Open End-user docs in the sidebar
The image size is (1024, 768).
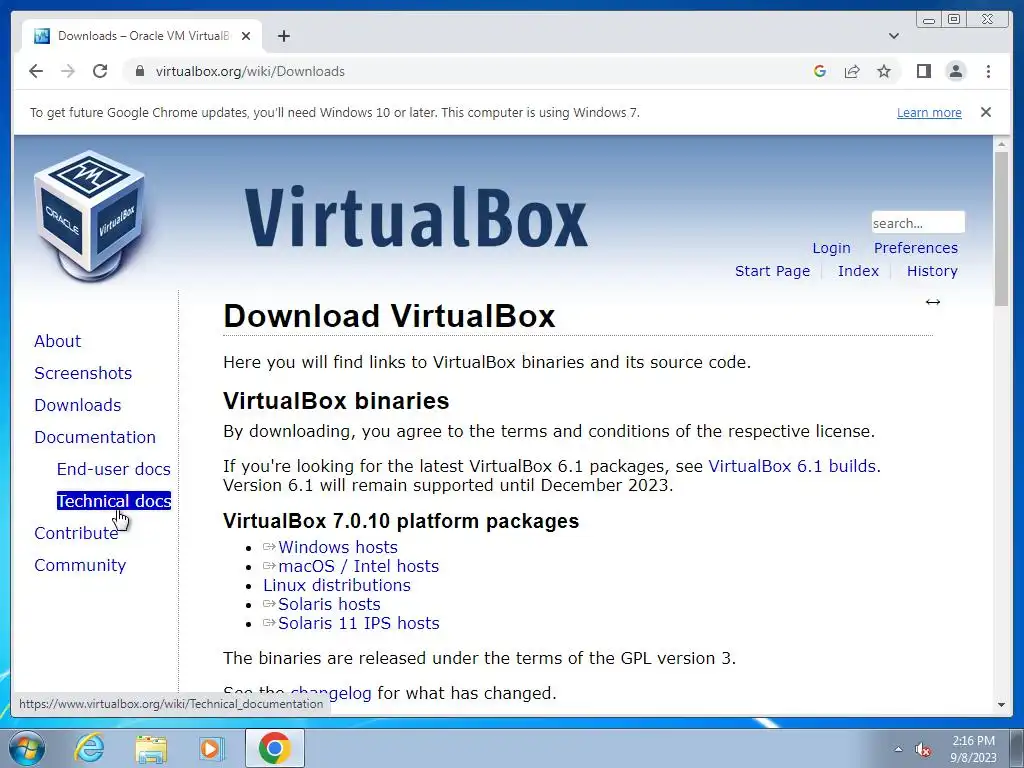point(114,469)
